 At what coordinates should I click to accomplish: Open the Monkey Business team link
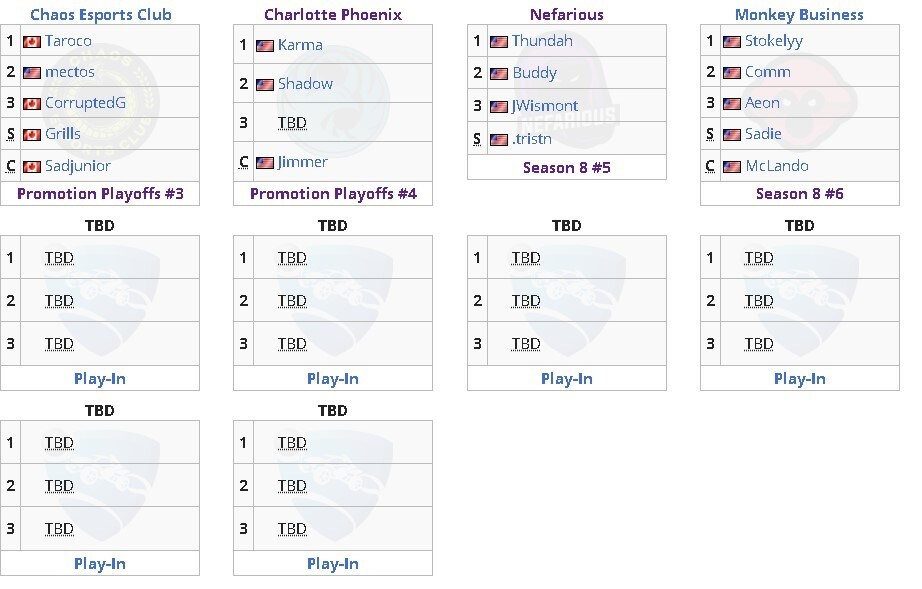799,15
